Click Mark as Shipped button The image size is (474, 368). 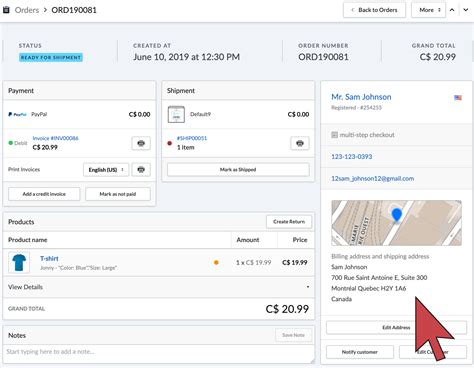click(x=238, y=170)
